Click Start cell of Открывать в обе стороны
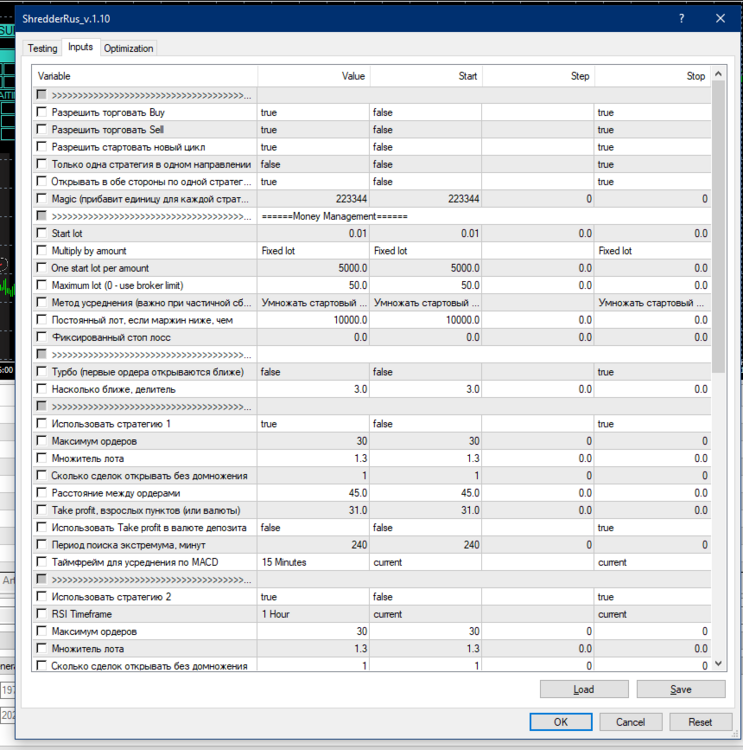Screen dimensions: 743x750 pos(426,182)
